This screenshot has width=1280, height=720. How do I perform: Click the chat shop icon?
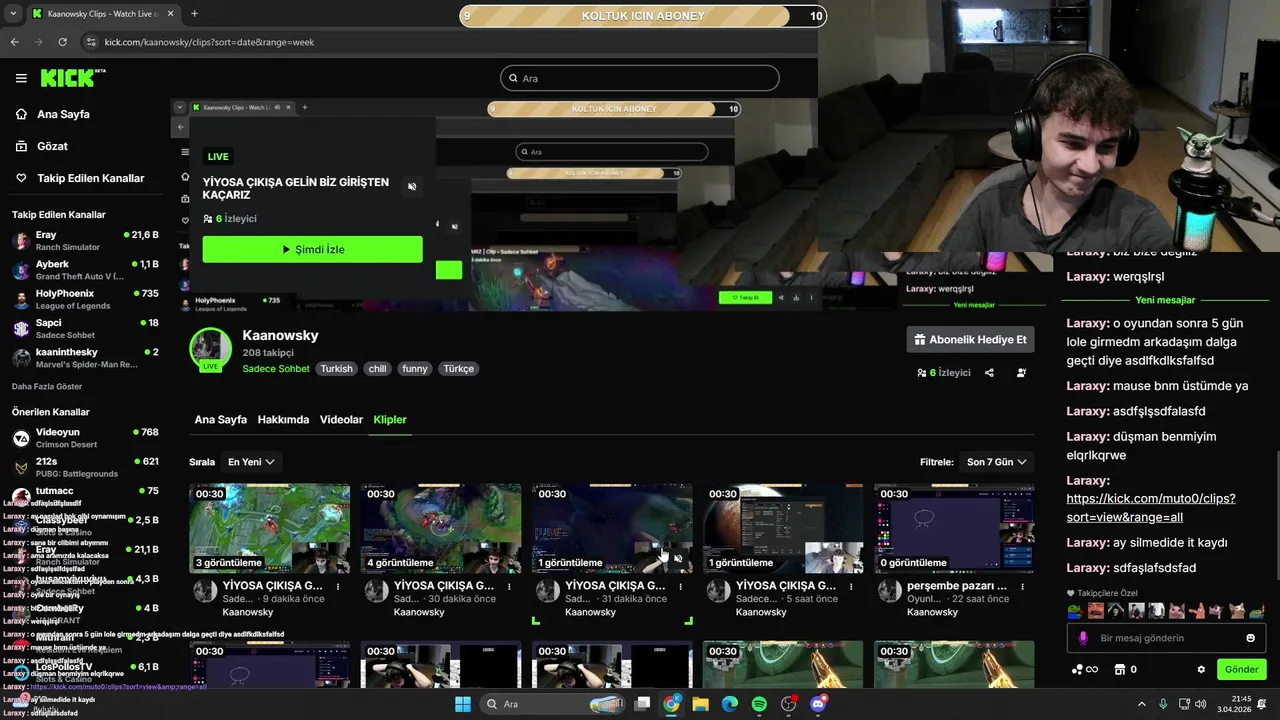tap(1120, 670)
